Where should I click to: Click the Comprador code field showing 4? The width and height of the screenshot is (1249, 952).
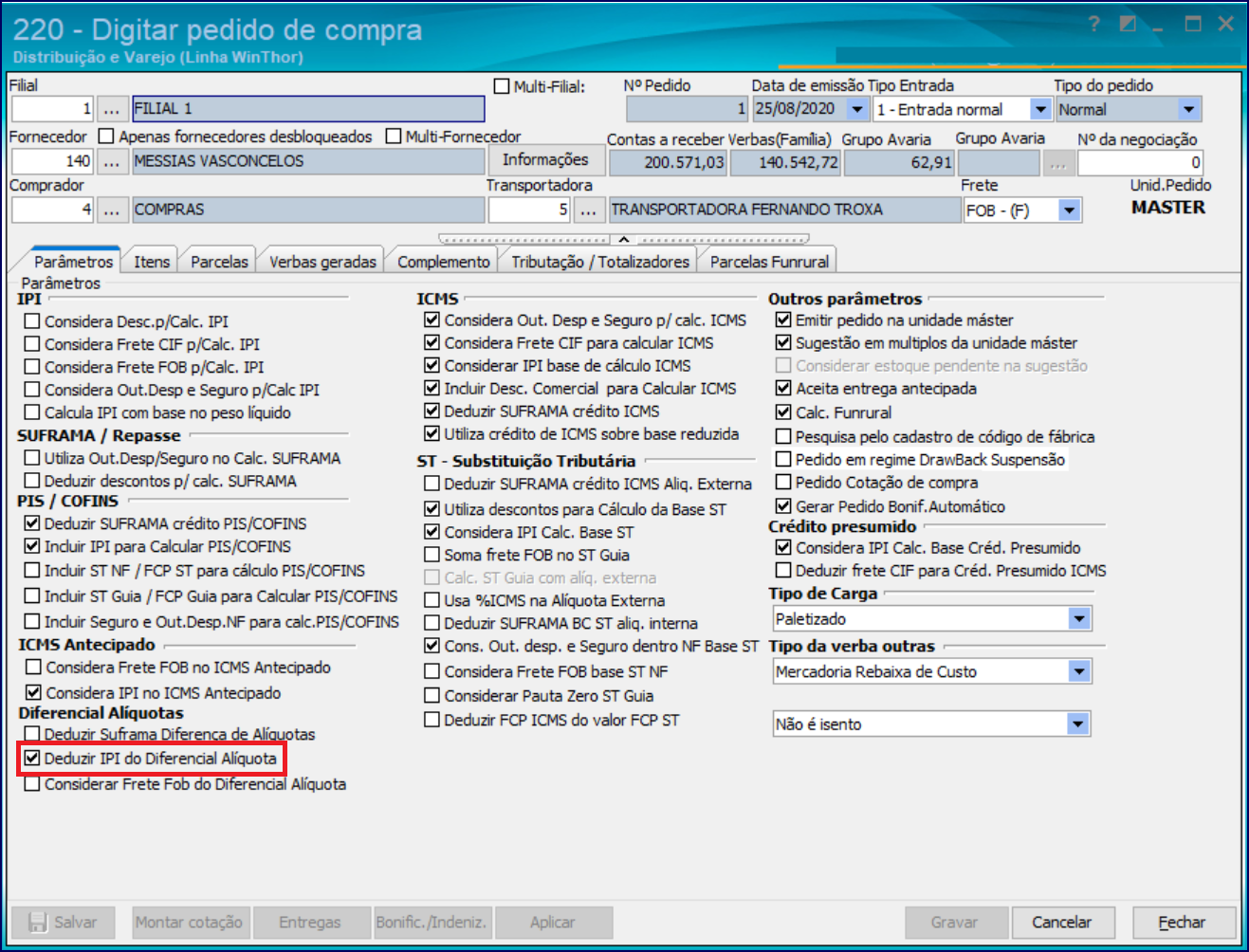(x=52, y=210)
